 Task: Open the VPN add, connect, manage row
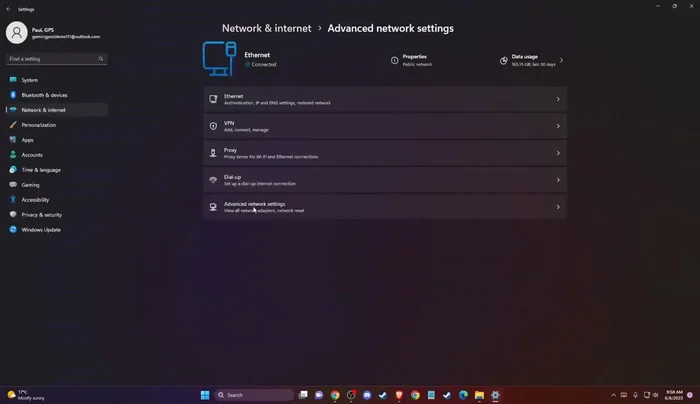[x=385, y=126]
